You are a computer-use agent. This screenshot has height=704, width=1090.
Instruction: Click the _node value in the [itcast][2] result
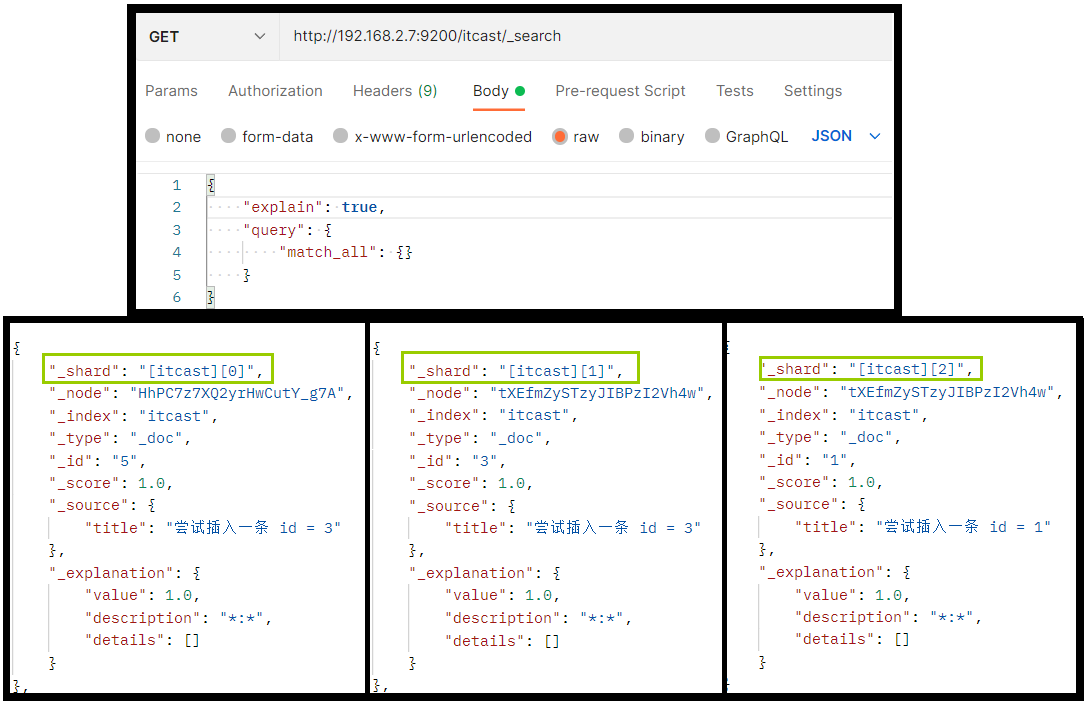(947, 392)
